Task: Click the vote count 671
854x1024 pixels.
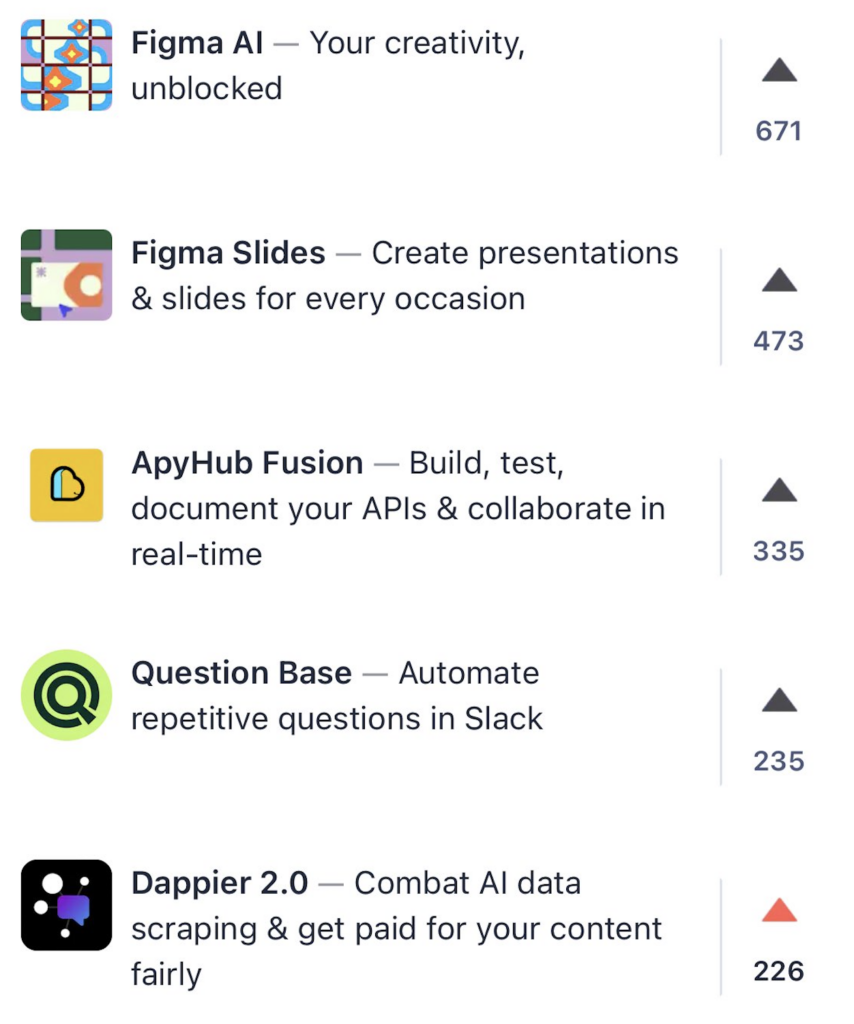Action: click(779, 130)
